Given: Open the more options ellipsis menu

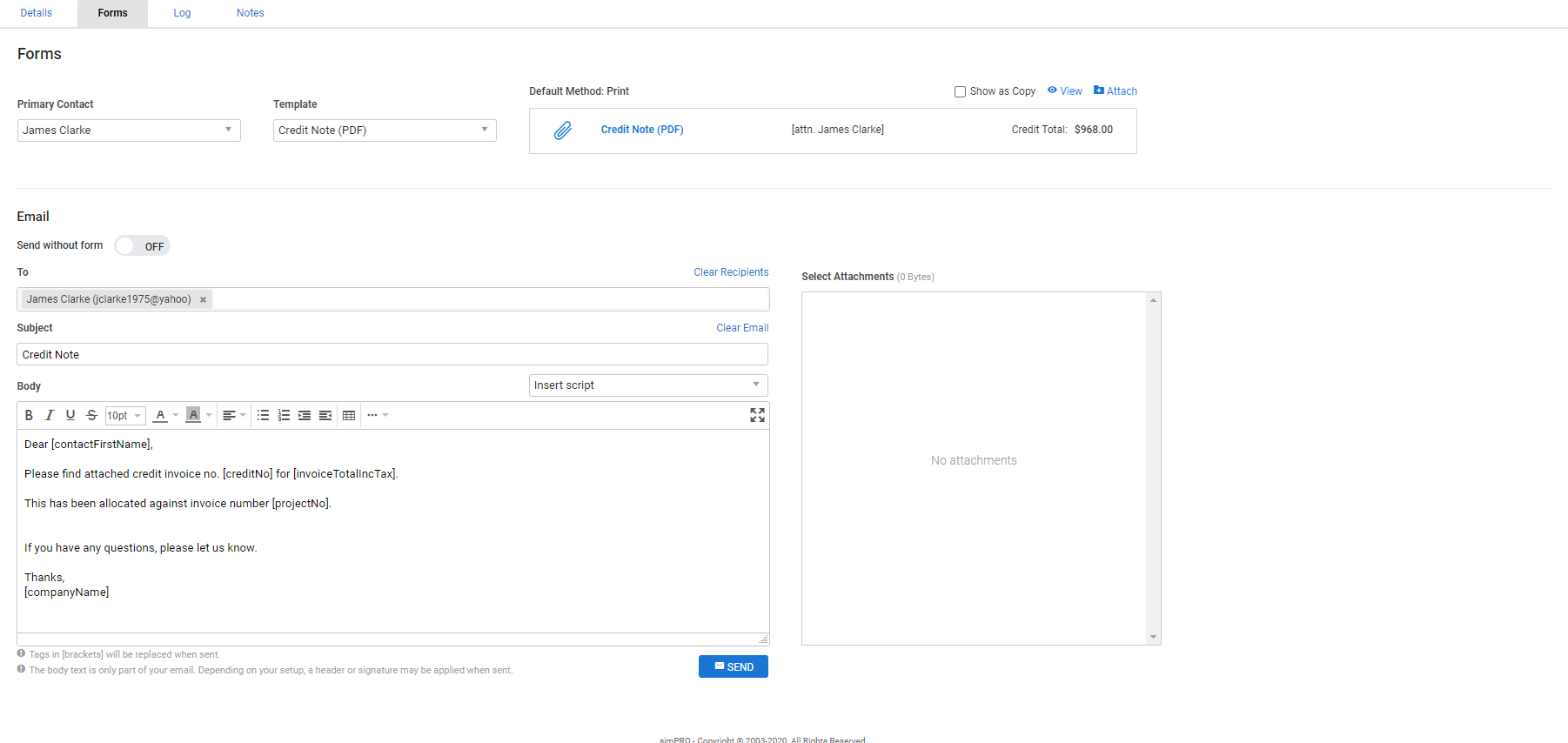Looking at the screenshot, I should [372, 416].
